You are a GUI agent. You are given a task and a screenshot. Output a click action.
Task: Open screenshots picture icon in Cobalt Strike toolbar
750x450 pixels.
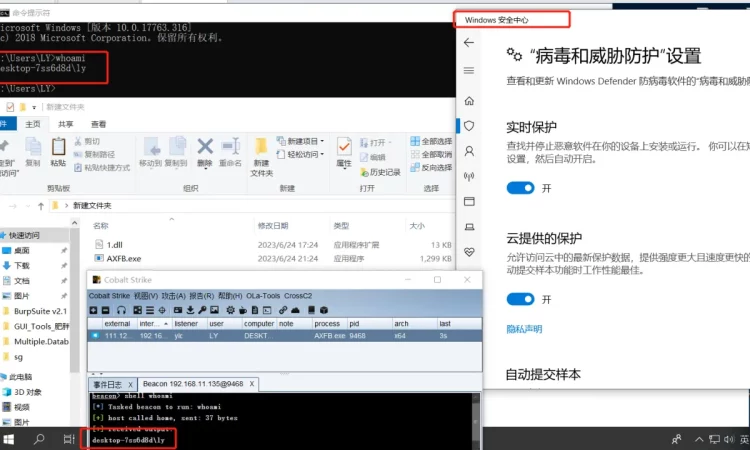click(x=214, y=310)
